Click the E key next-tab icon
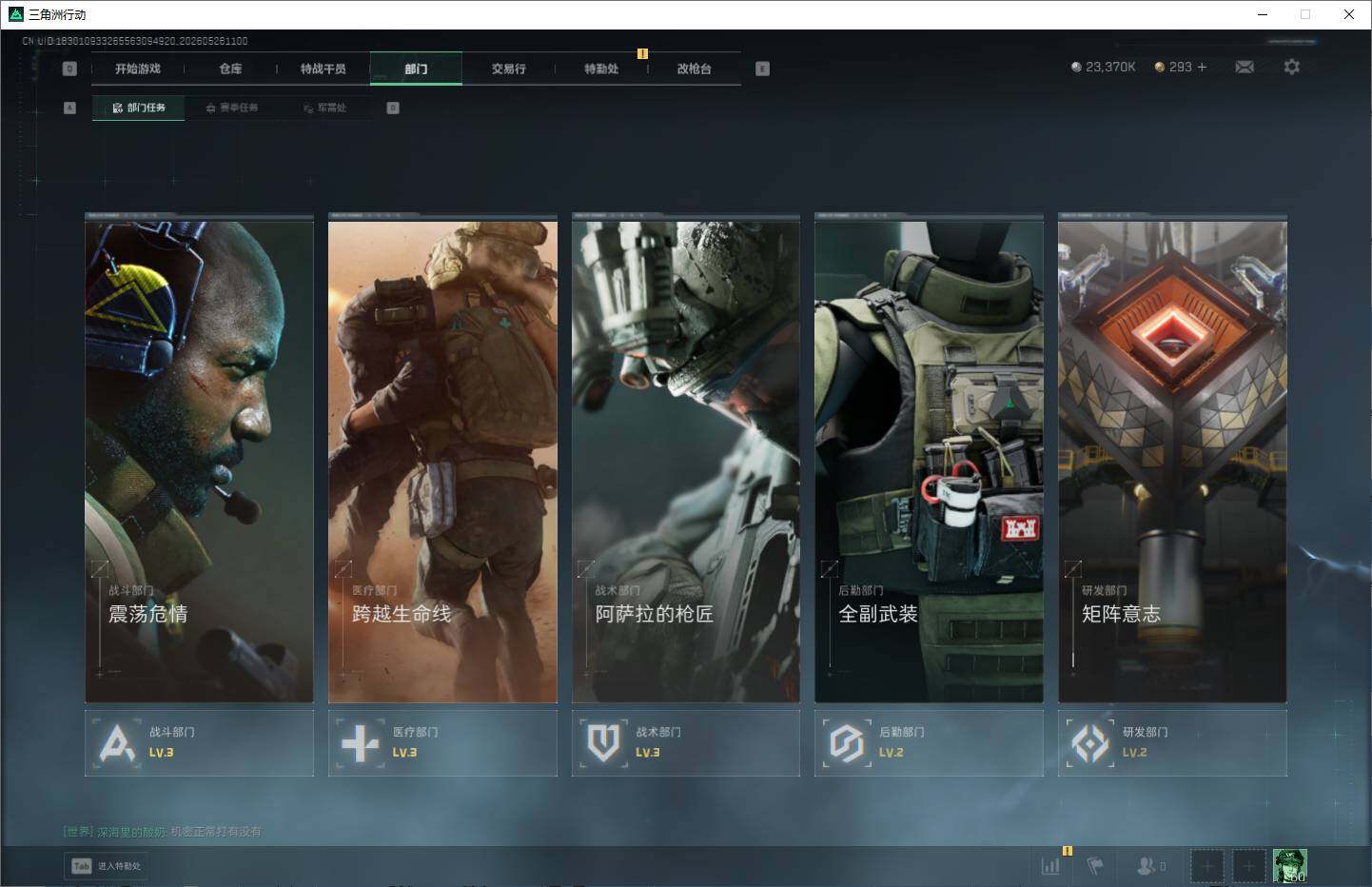 (762, 69)
